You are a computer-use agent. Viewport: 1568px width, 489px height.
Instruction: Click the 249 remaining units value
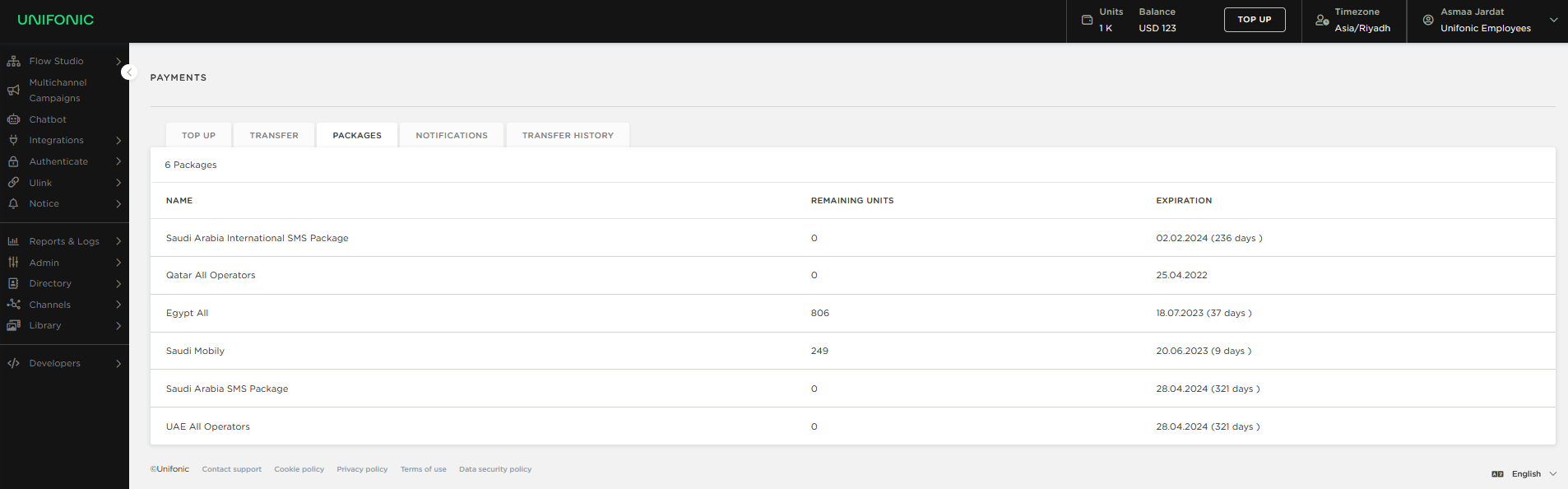[819, 351]
